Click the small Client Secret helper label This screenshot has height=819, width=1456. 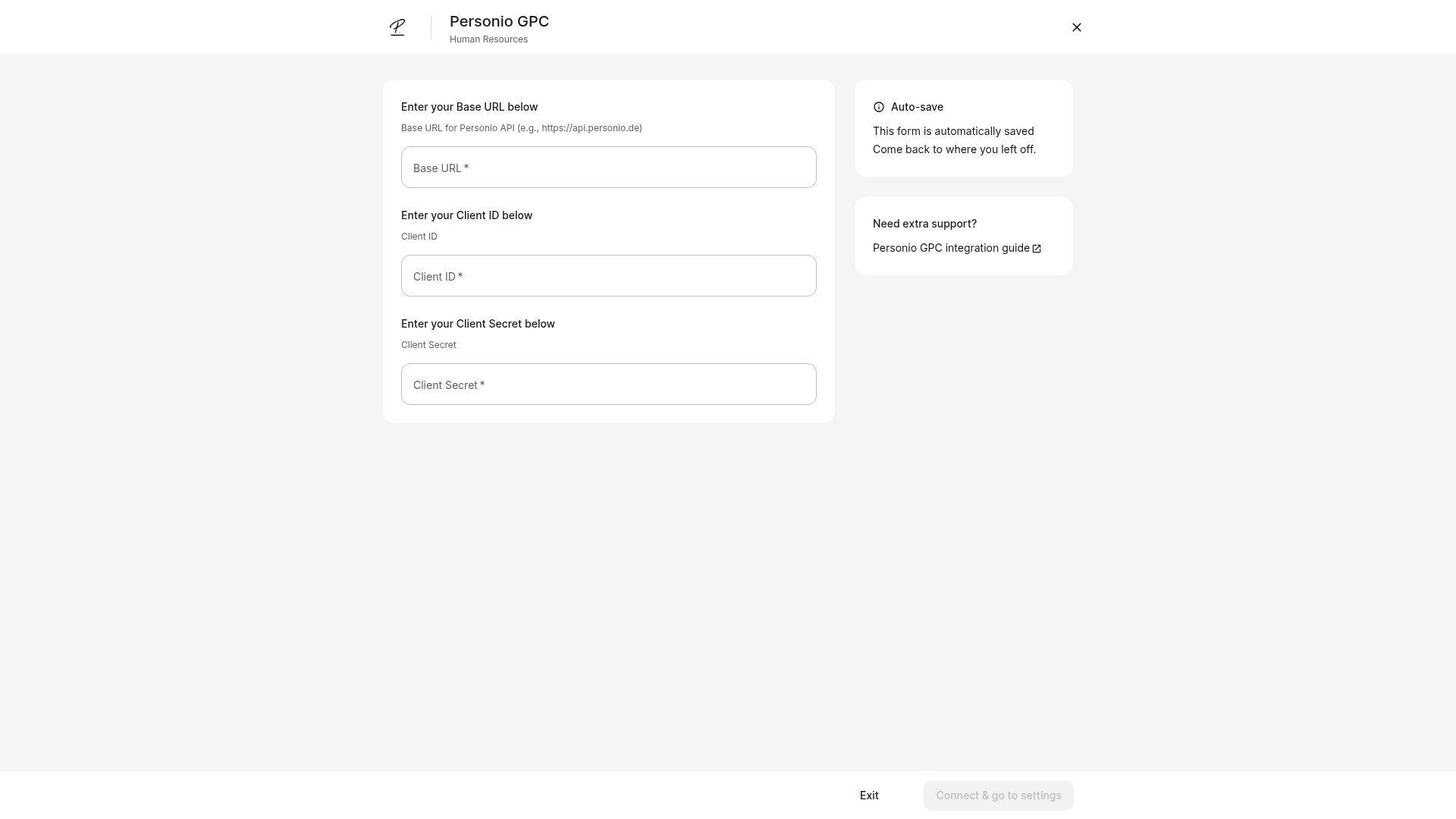point(428,345)
